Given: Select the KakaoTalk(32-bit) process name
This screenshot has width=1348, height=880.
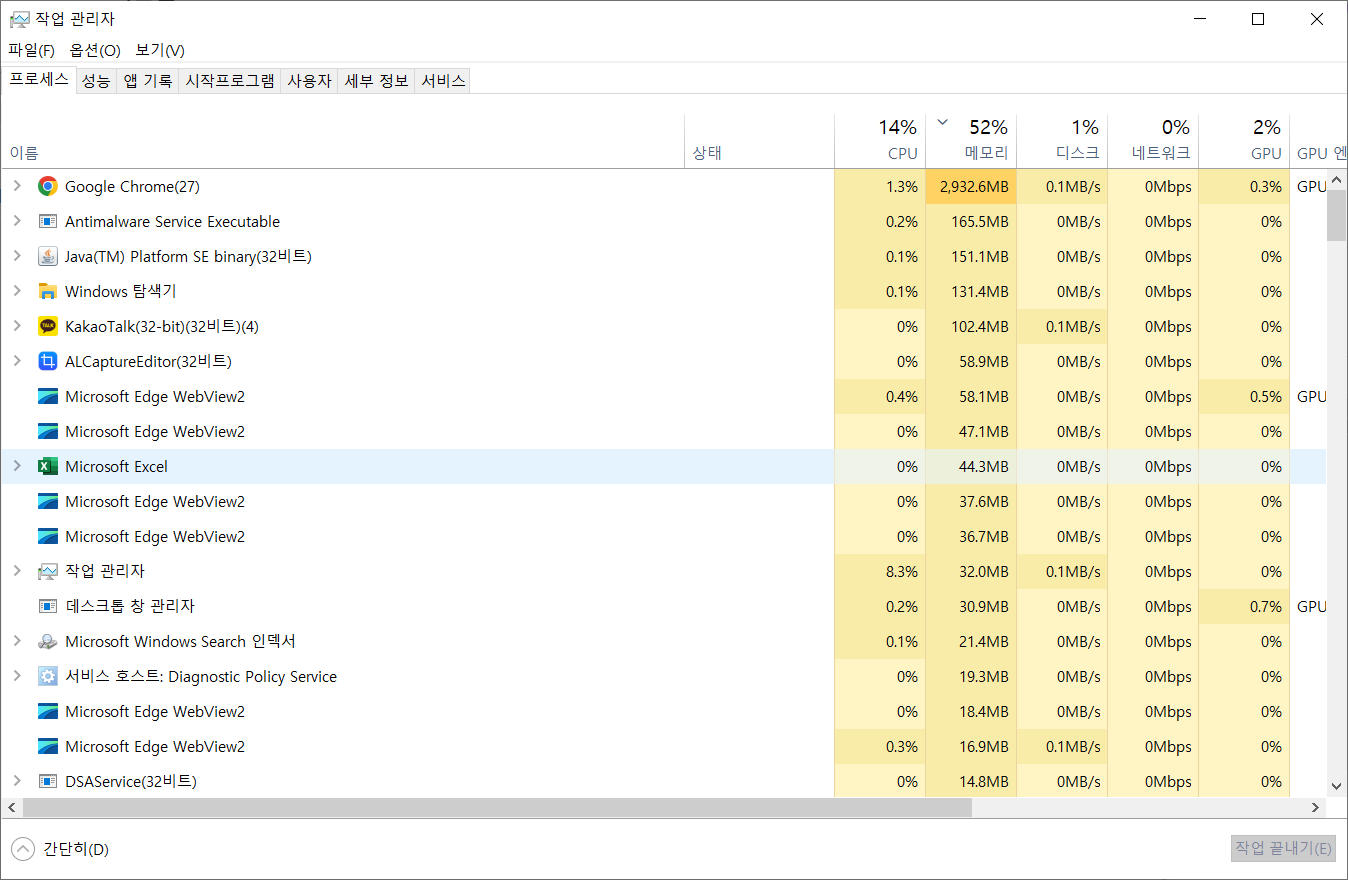Looking at the screenshot, I should [162, 326].
